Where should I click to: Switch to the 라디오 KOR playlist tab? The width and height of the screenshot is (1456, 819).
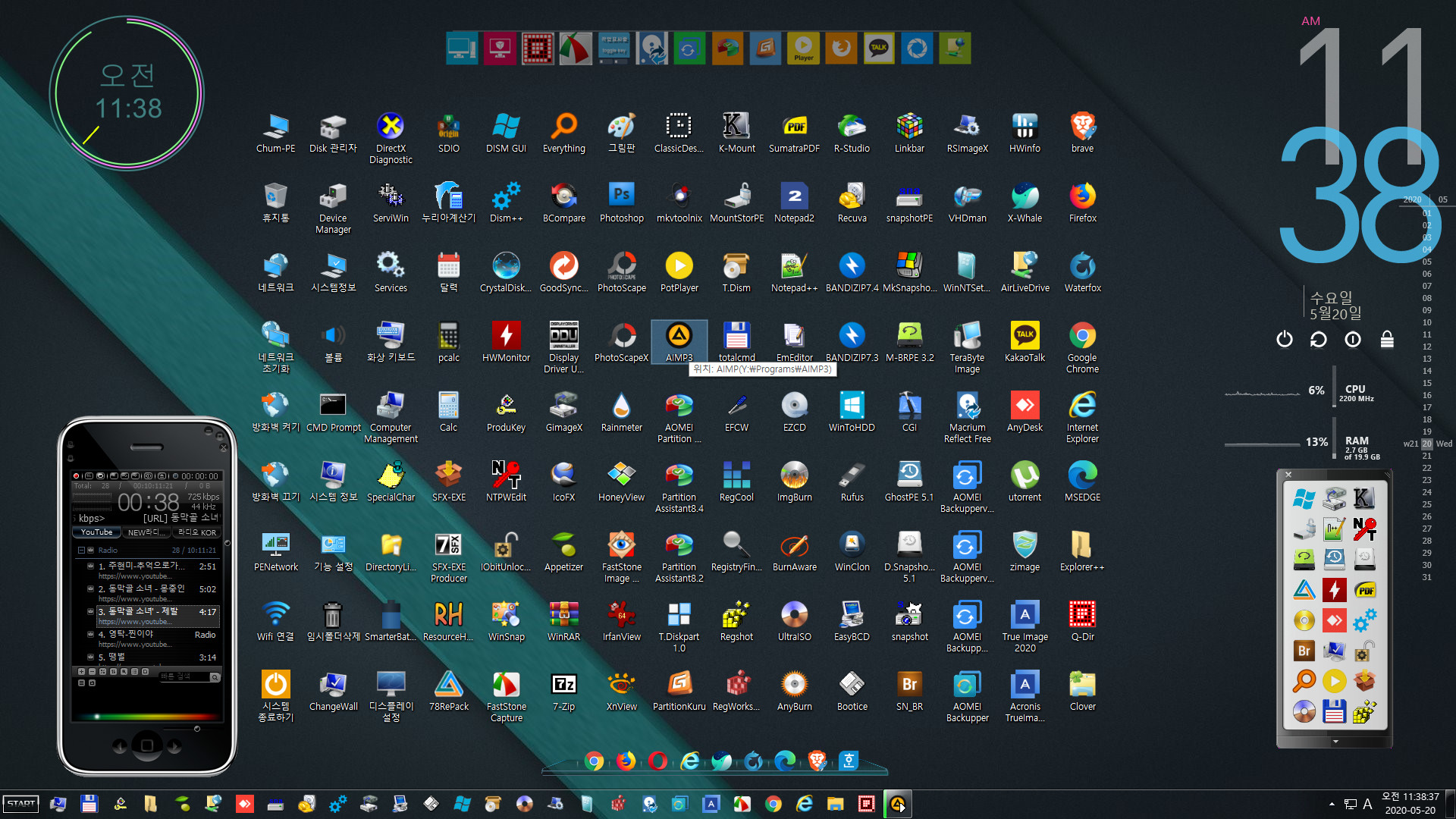pyautogui.click(x=196, y=532)
